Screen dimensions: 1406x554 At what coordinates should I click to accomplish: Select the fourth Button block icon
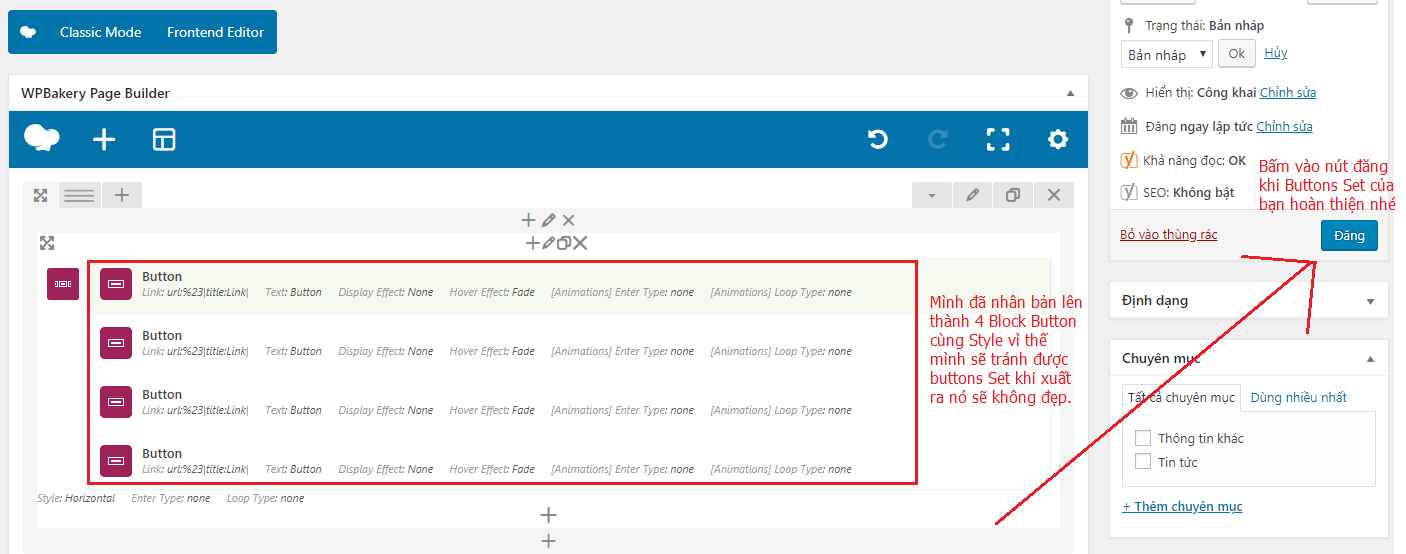click(116, 461)
